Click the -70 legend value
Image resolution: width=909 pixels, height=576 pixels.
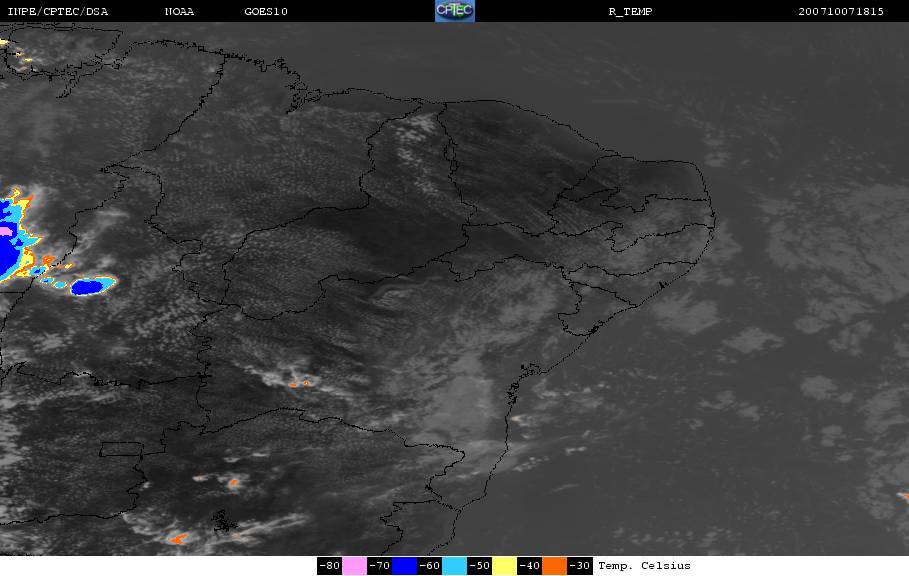click(379, 566)
